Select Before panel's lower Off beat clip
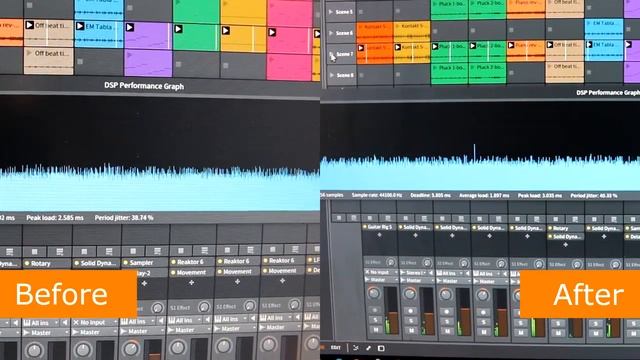Image resolution: width=640 pixels, height=360 pixels. click(x=49, y=61)
